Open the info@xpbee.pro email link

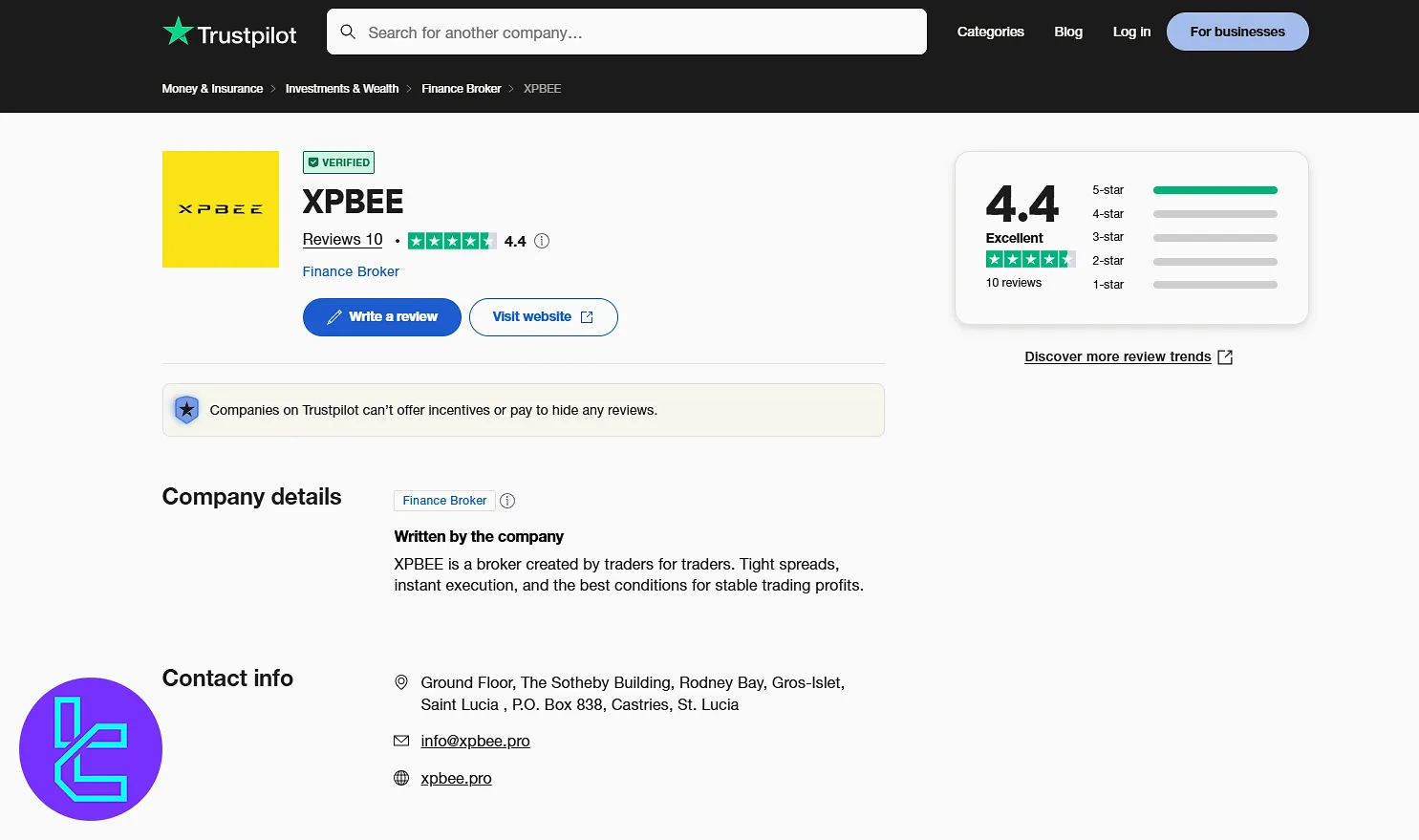[475, 741]
